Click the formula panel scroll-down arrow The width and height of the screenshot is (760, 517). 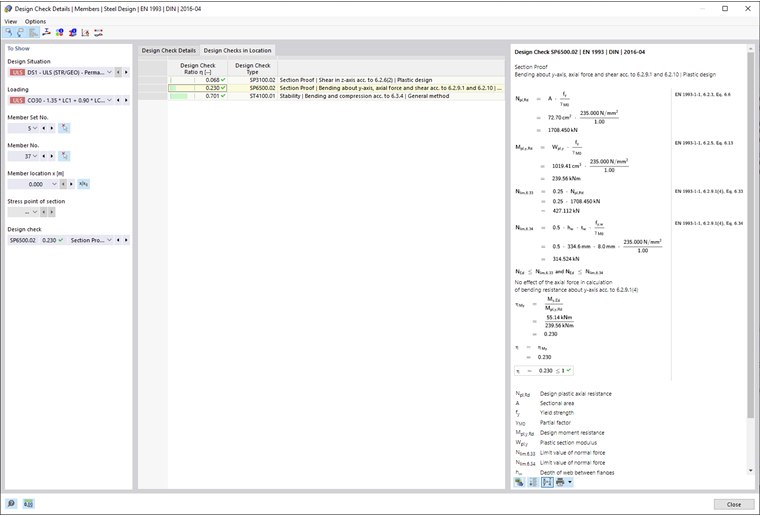750,470
